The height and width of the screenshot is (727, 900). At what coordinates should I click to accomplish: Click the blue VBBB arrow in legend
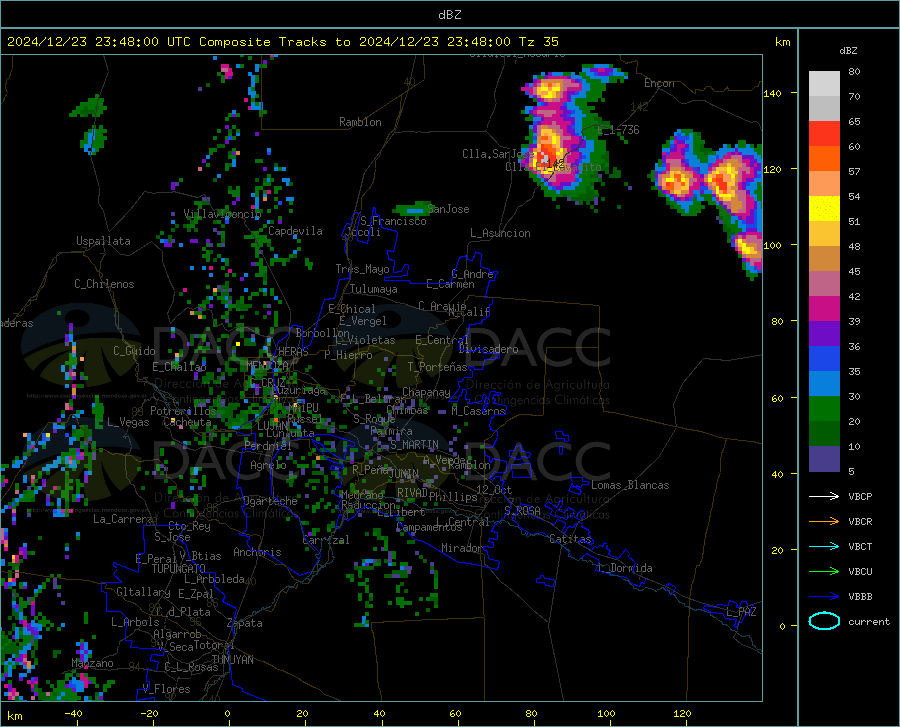pos(824,597)
